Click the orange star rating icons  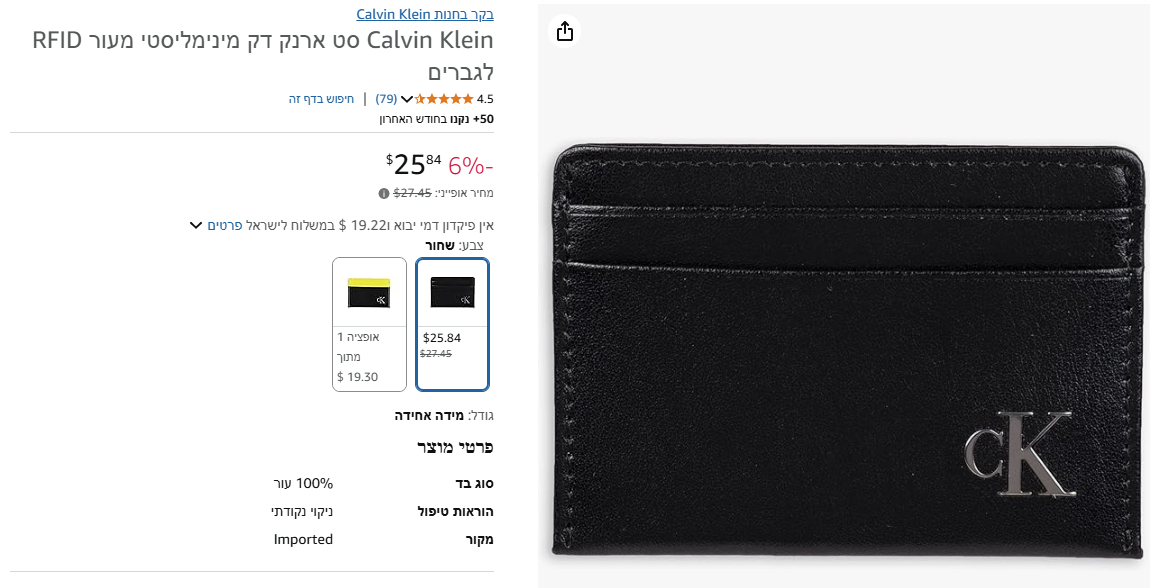pyautogui.click(x=444, y=98)
